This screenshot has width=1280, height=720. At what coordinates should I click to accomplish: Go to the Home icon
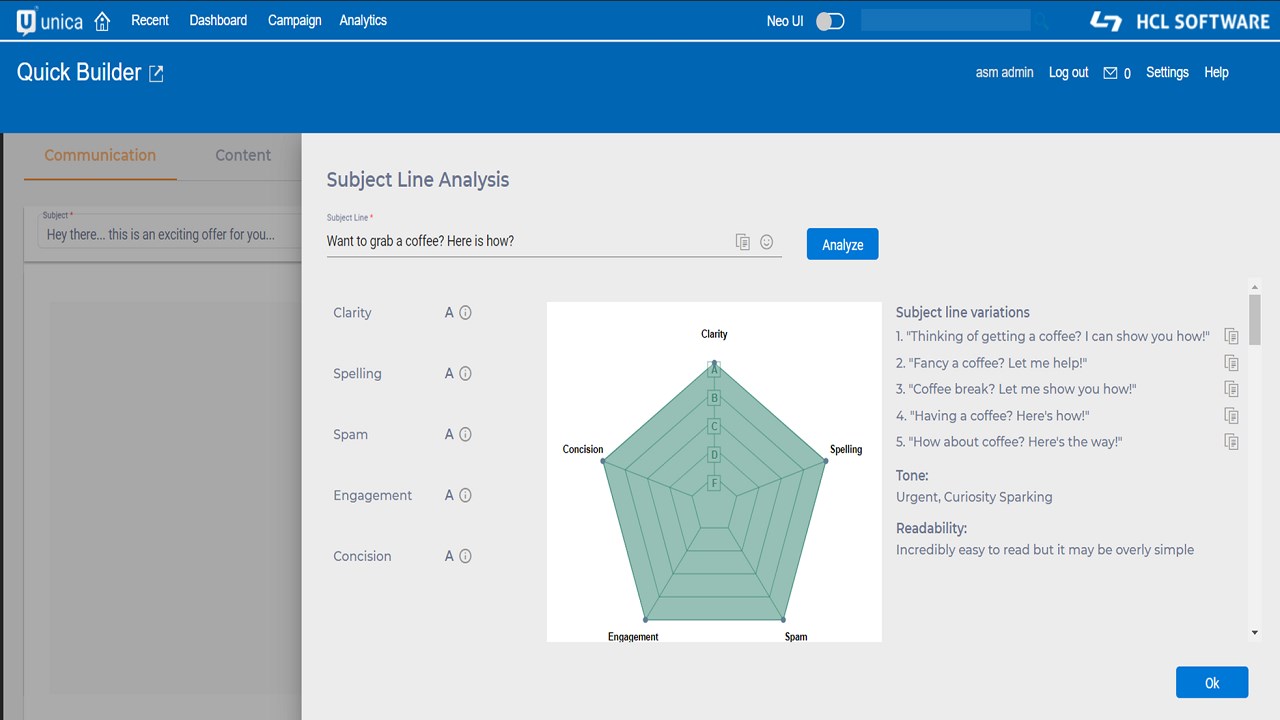[x=102, y=21]
